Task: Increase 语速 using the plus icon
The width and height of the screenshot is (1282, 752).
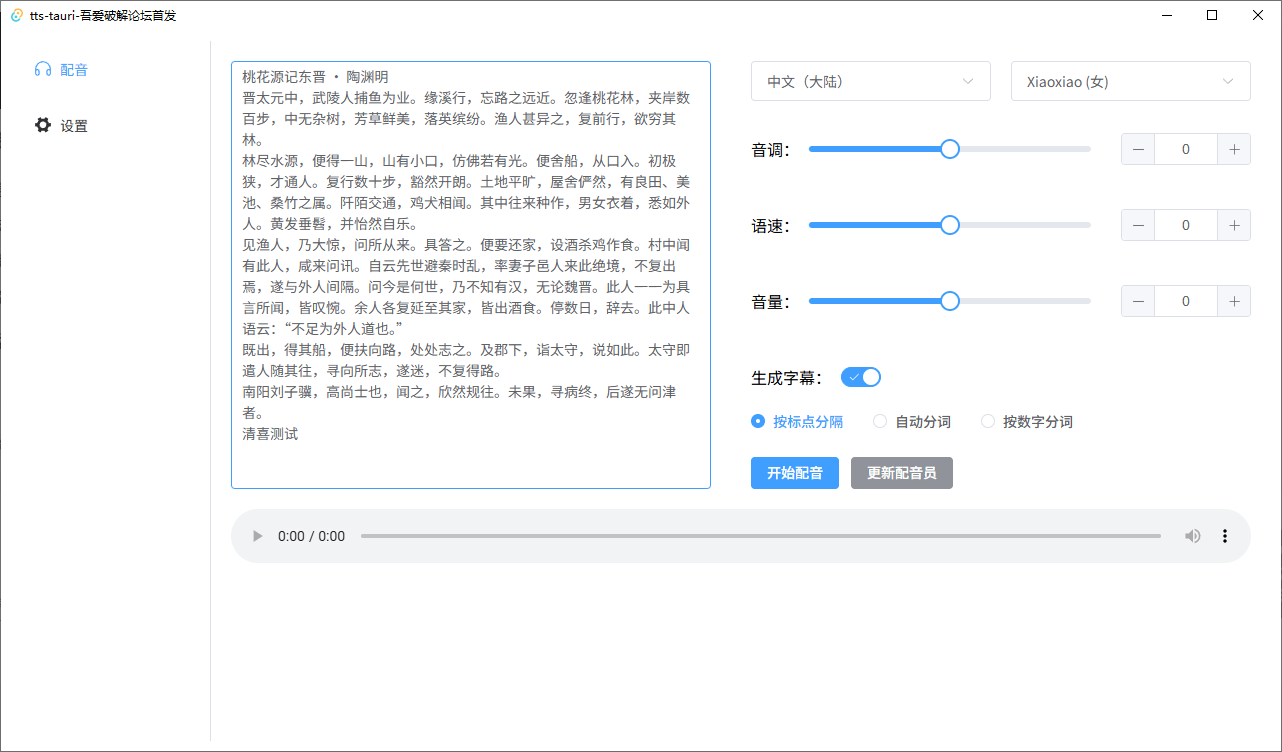Action: click(1233, 224)
